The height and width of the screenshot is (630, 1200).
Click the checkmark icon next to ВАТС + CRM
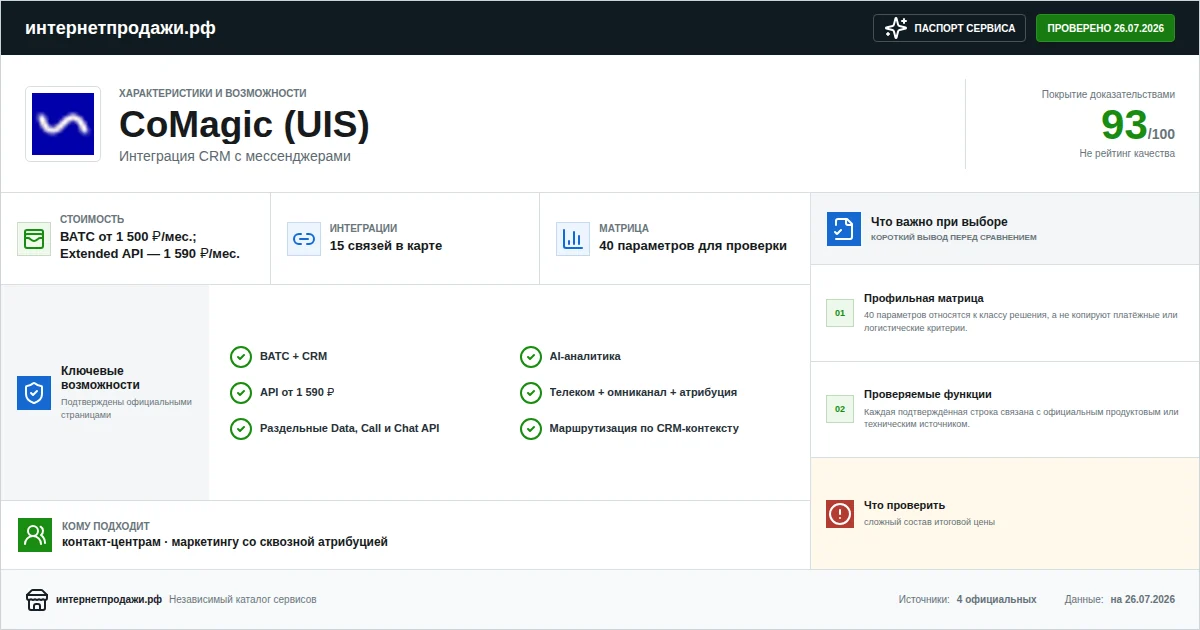click(241, 357)
